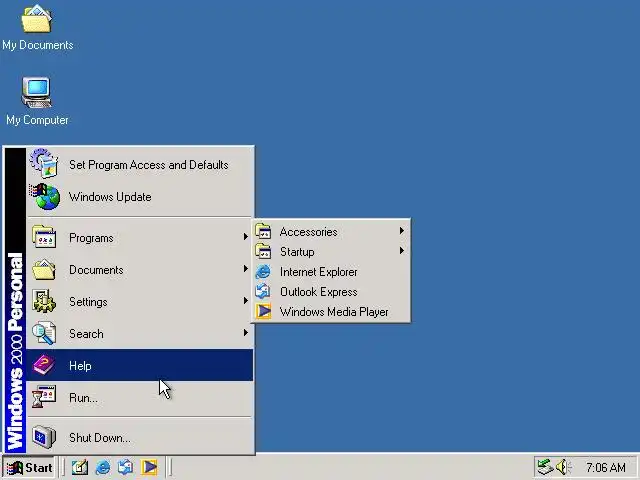
Task: Expand the Accessories submenu arrow
Action: (x=402, y=231)
